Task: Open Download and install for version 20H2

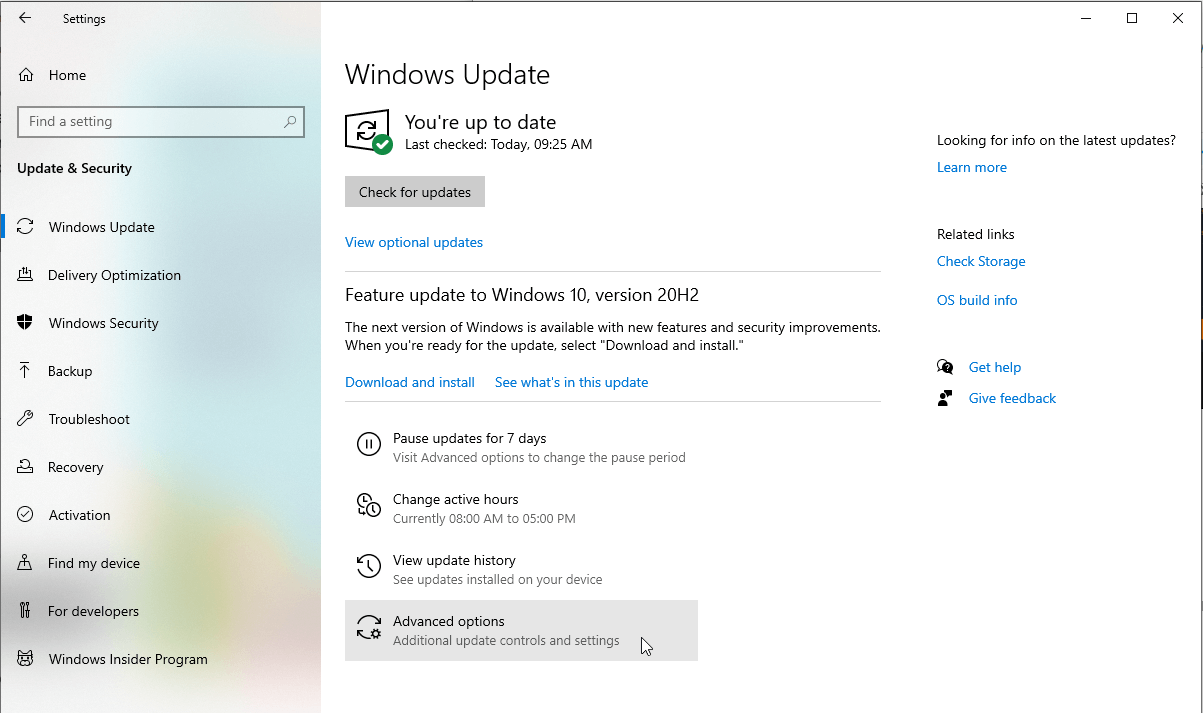Action: (x=409, y=381)
